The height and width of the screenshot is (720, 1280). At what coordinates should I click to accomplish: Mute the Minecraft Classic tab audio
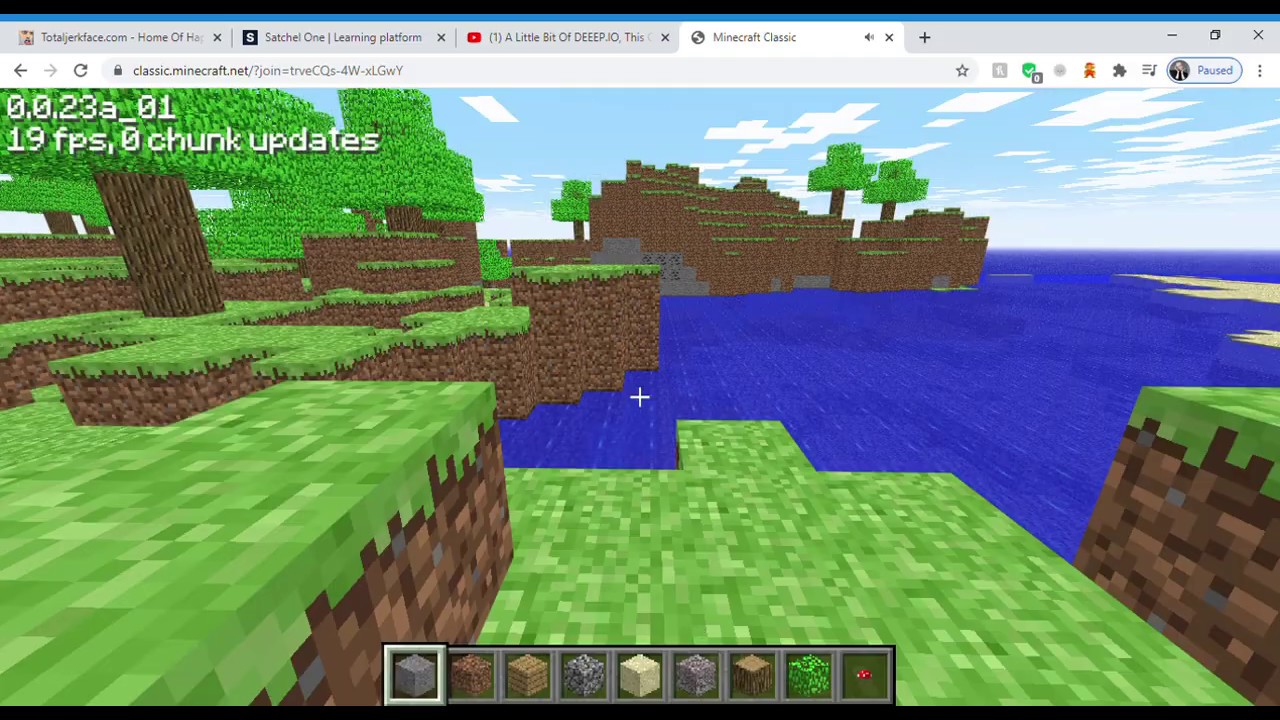pyautogui.click(x=869, y=37)
